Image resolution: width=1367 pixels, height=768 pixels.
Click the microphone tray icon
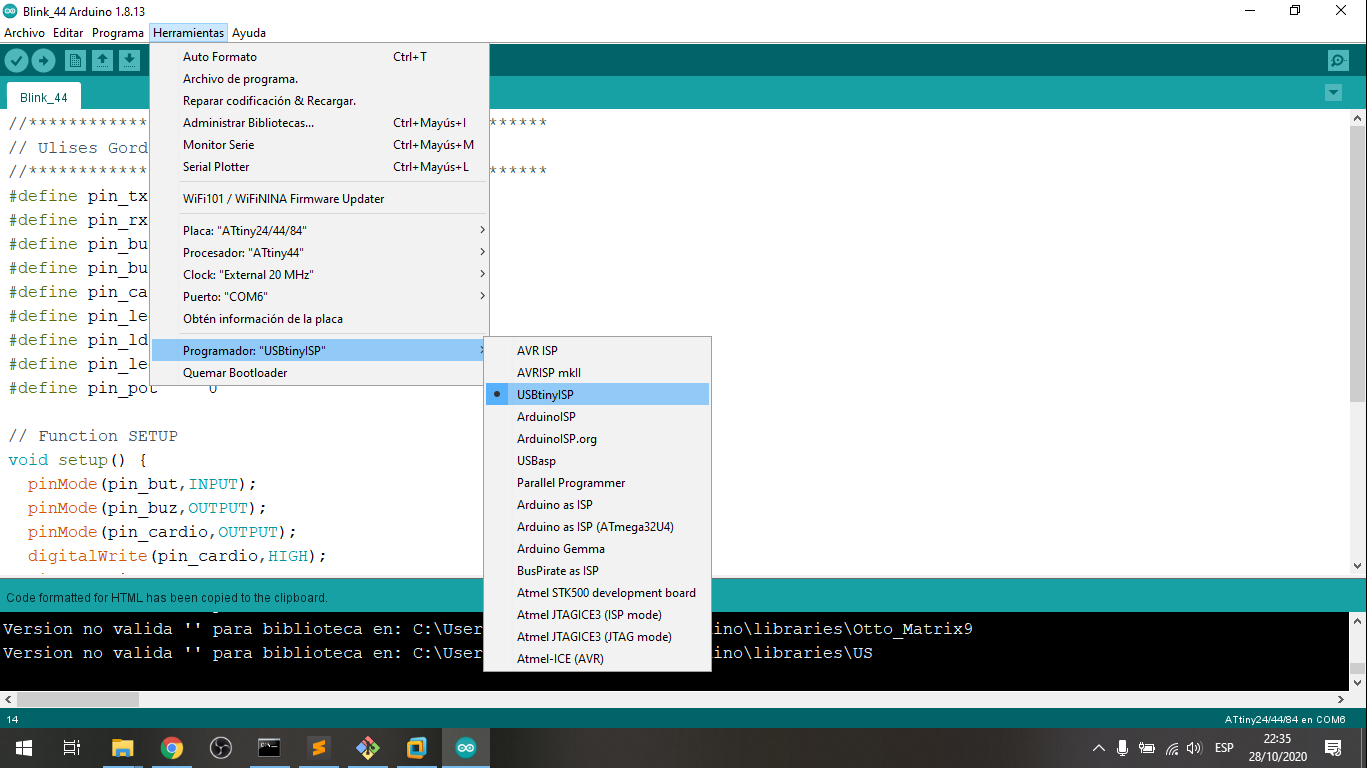point(1123,747)
